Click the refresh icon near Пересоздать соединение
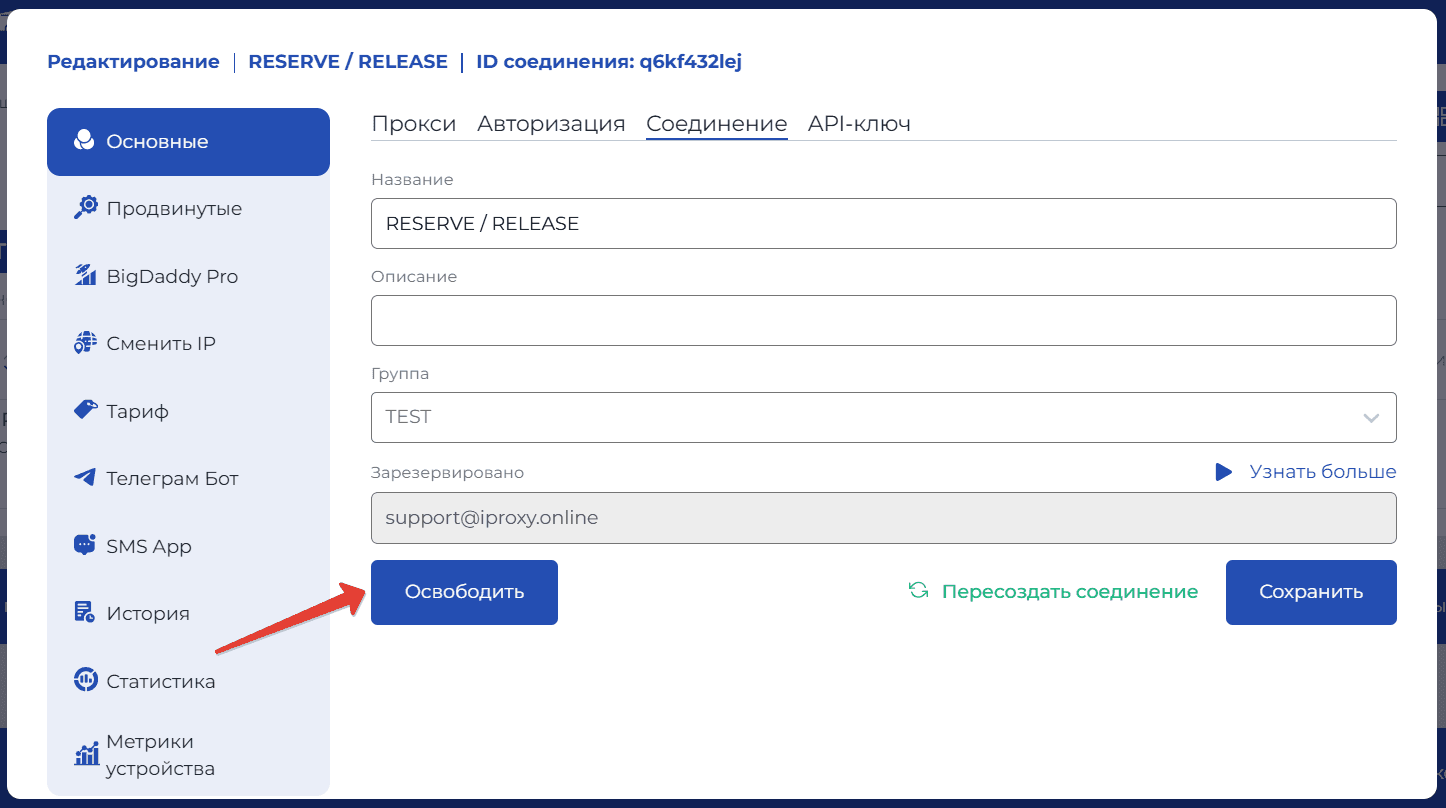The image size is (1446, 808). pyautogui.click(x=918, y=591)
